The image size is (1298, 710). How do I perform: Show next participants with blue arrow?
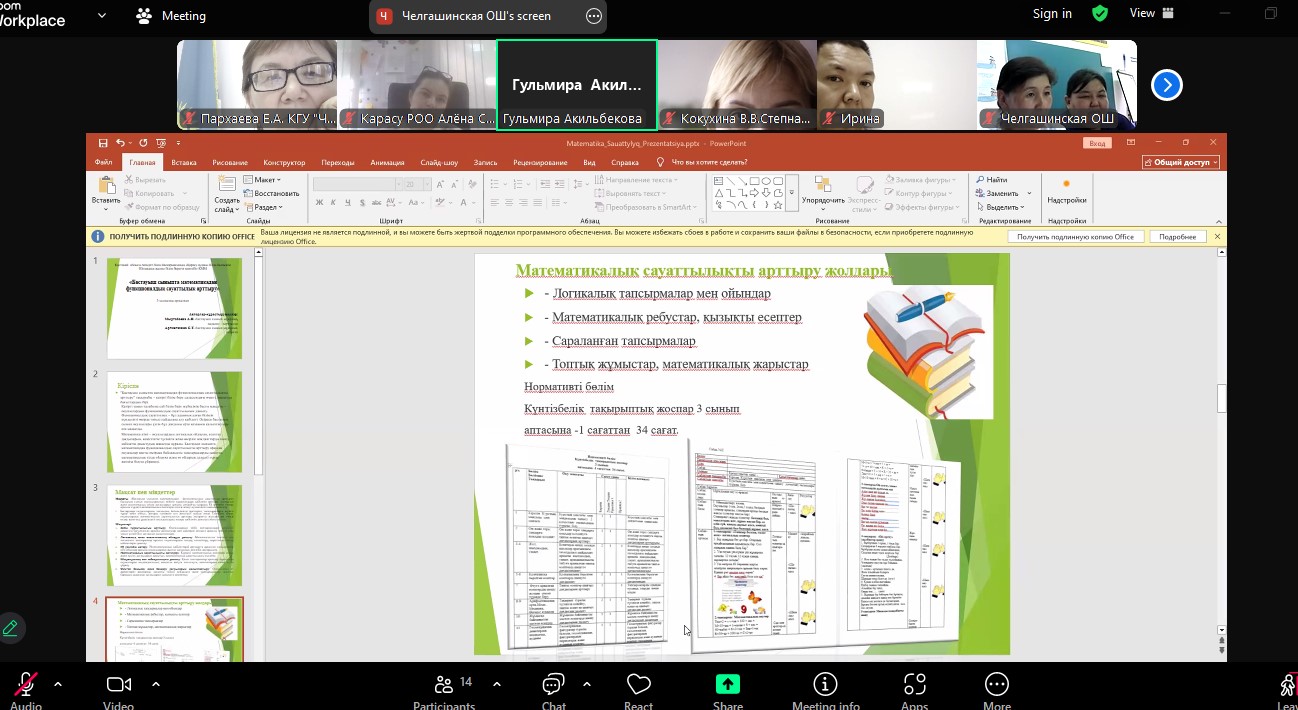[1166, 85]
